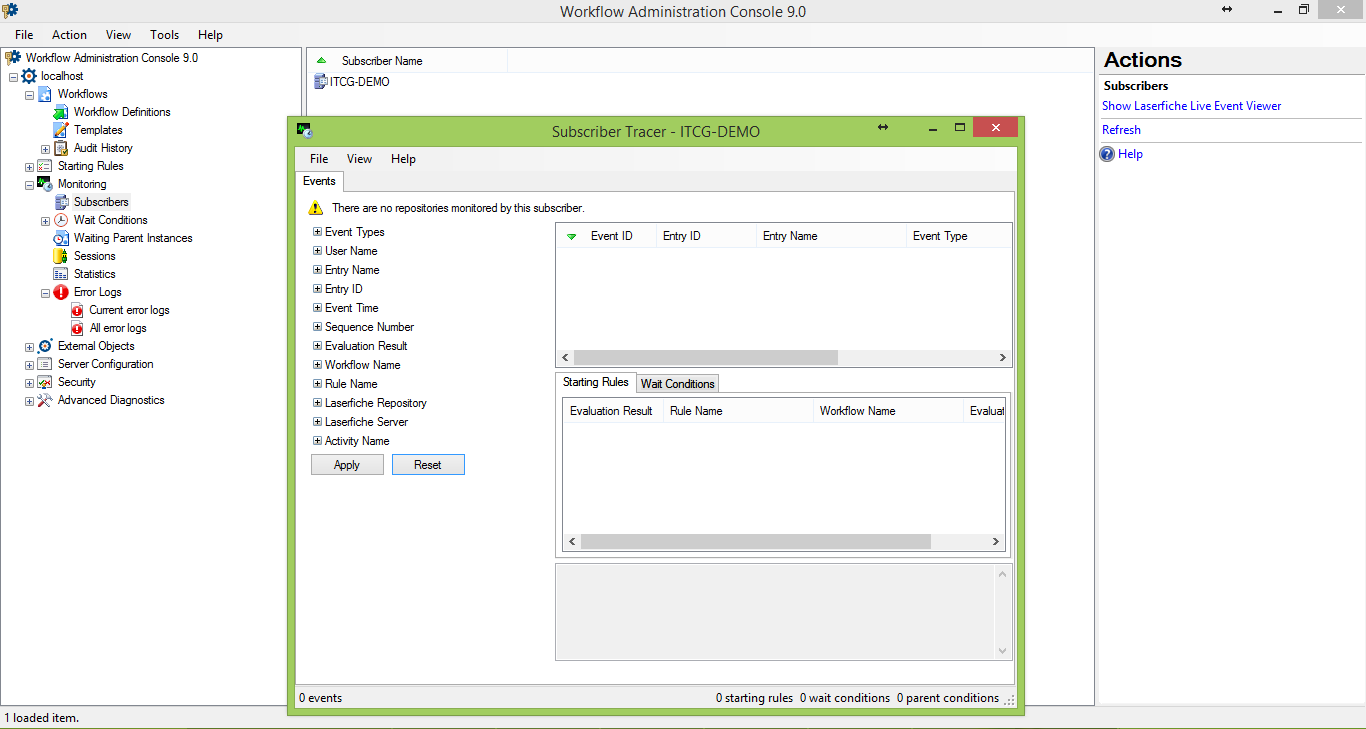Click the Wait Conditions clock icon
1366x729 pixels.
click(61, 220)
